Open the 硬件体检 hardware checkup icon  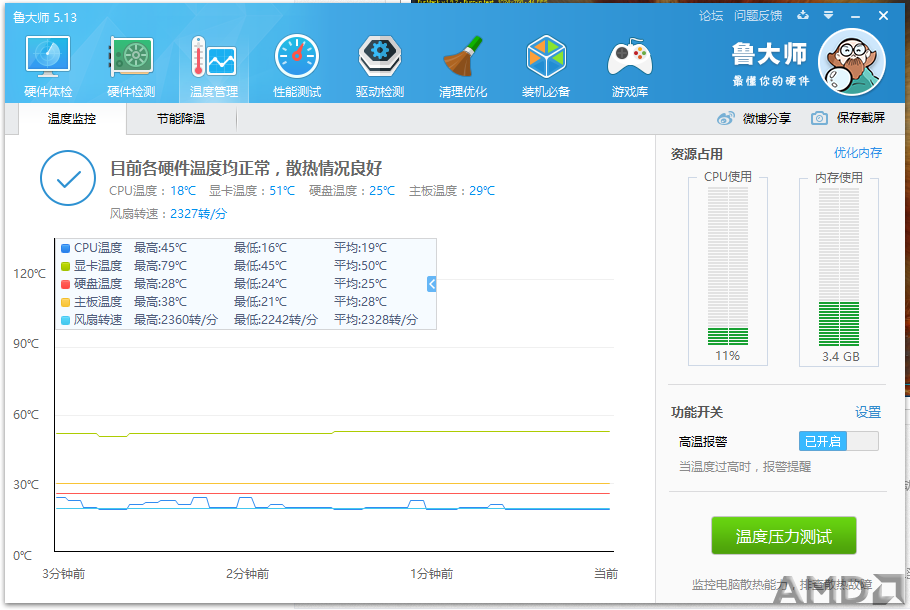48,66
